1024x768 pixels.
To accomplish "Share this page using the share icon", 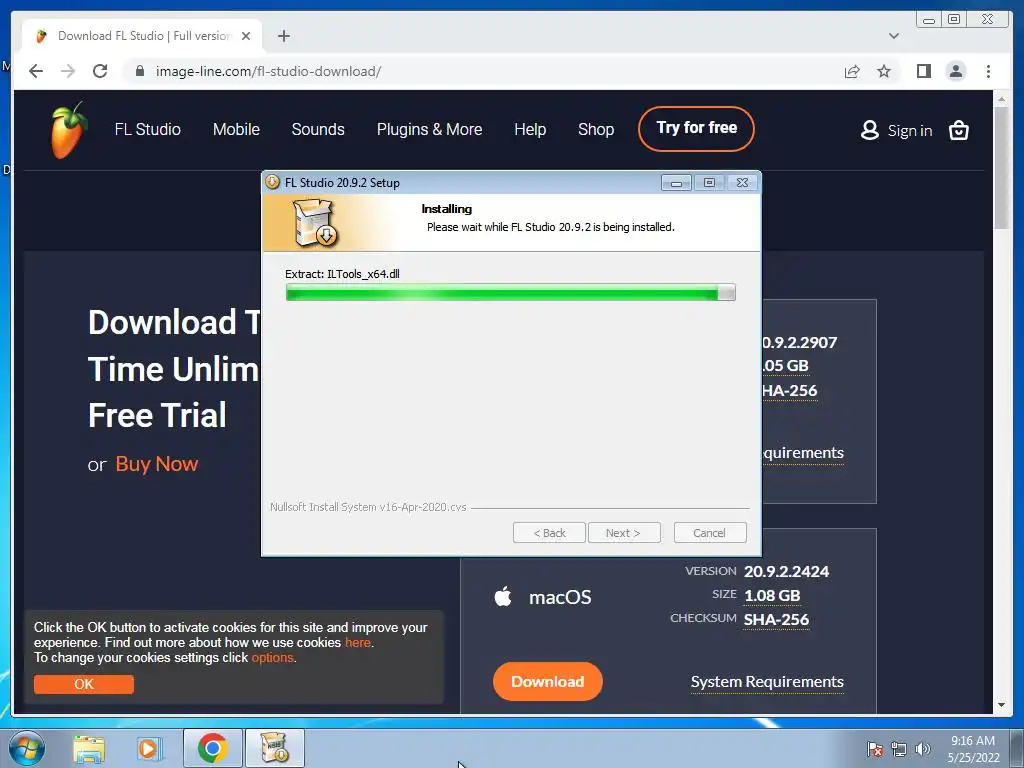I will pos(852,71).
